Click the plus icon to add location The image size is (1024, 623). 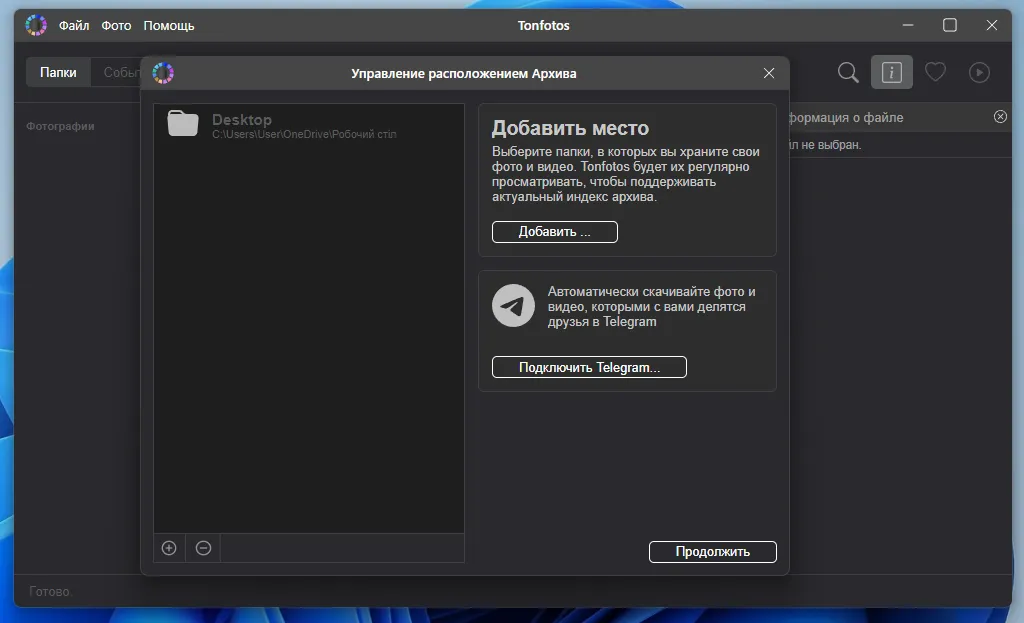click(x=169, y=548)
